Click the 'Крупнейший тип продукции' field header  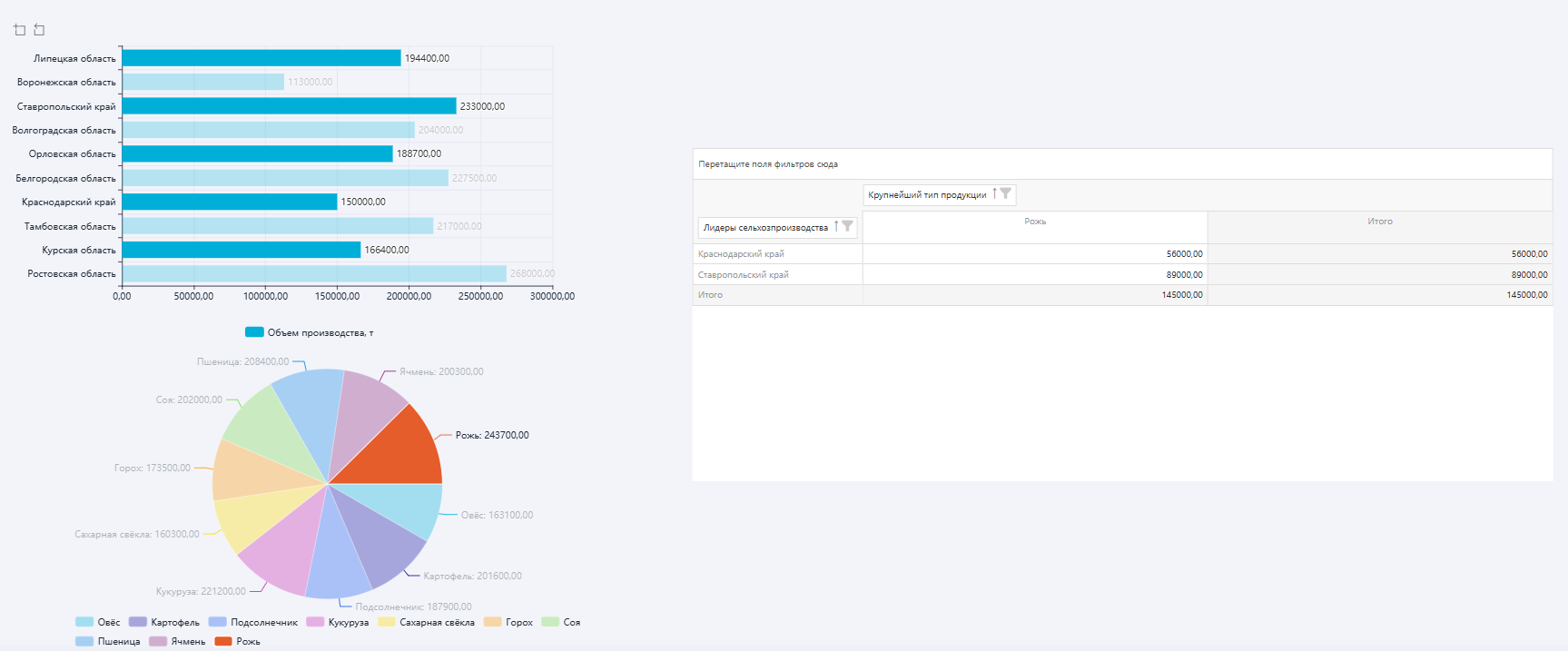(x=927, y=194)
